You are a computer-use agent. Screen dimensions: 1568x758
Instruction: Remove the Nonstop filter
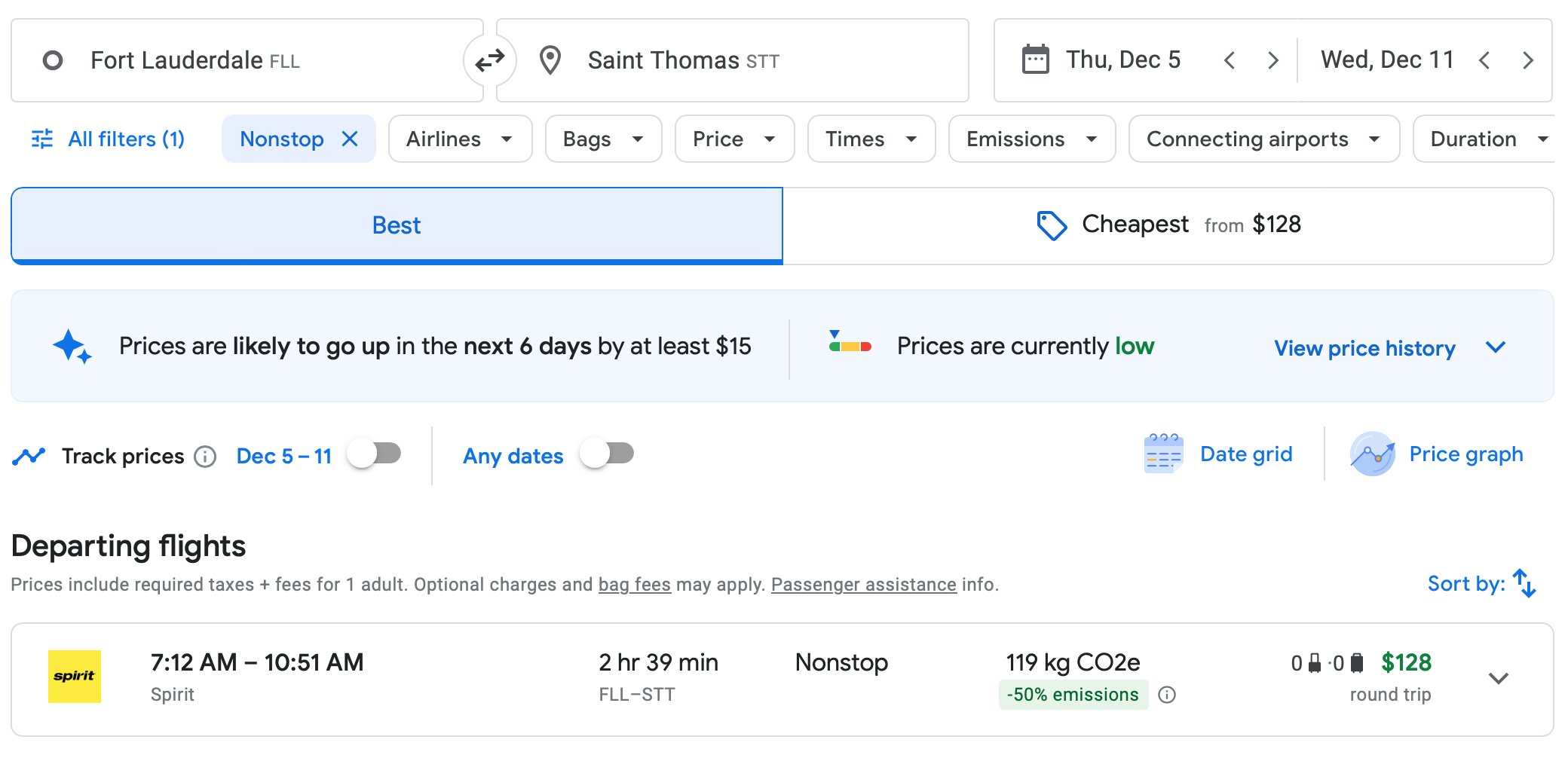coord(350,139)
